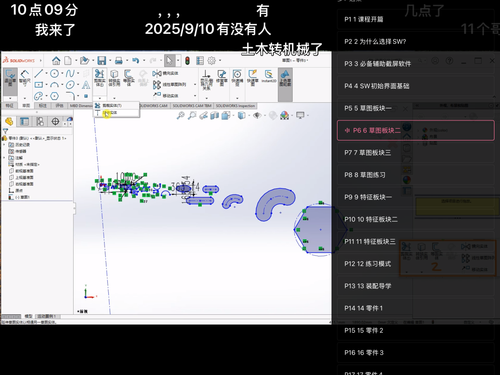The width and height of the screenshot is (500, 375).
Task: Open the Quick Snaps dropdown arrow
Action: (237, 98)
